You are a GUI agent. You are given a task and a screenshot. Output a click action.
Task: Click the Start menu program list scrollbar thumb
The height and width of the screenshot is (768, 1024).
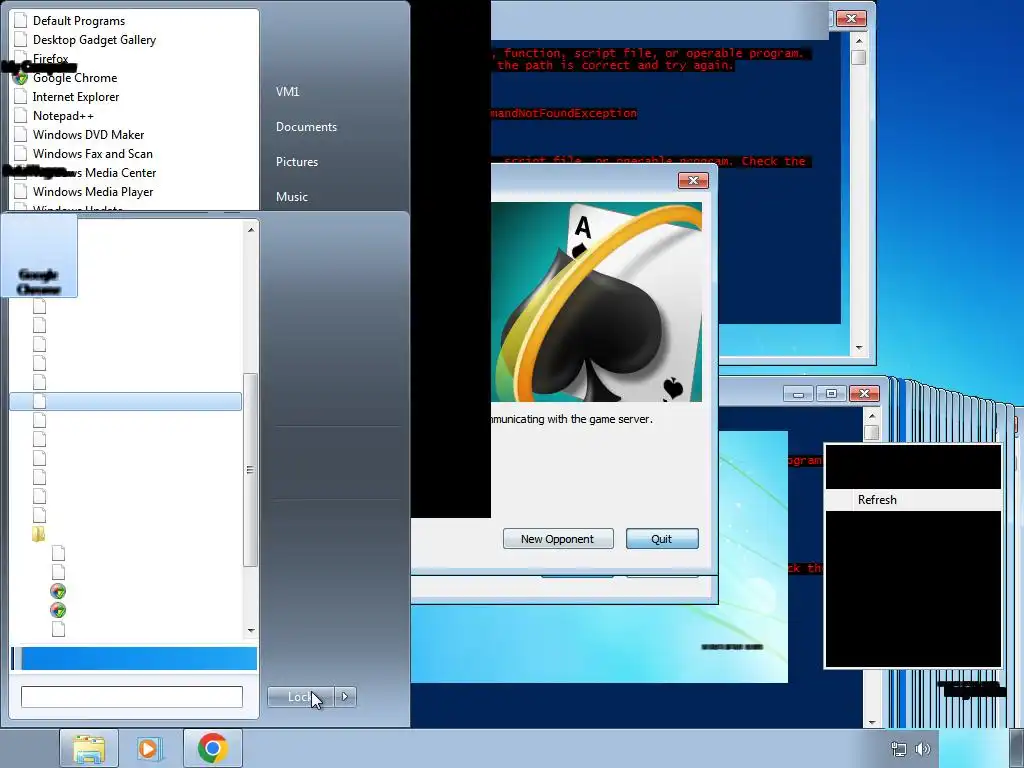[249, 470]
